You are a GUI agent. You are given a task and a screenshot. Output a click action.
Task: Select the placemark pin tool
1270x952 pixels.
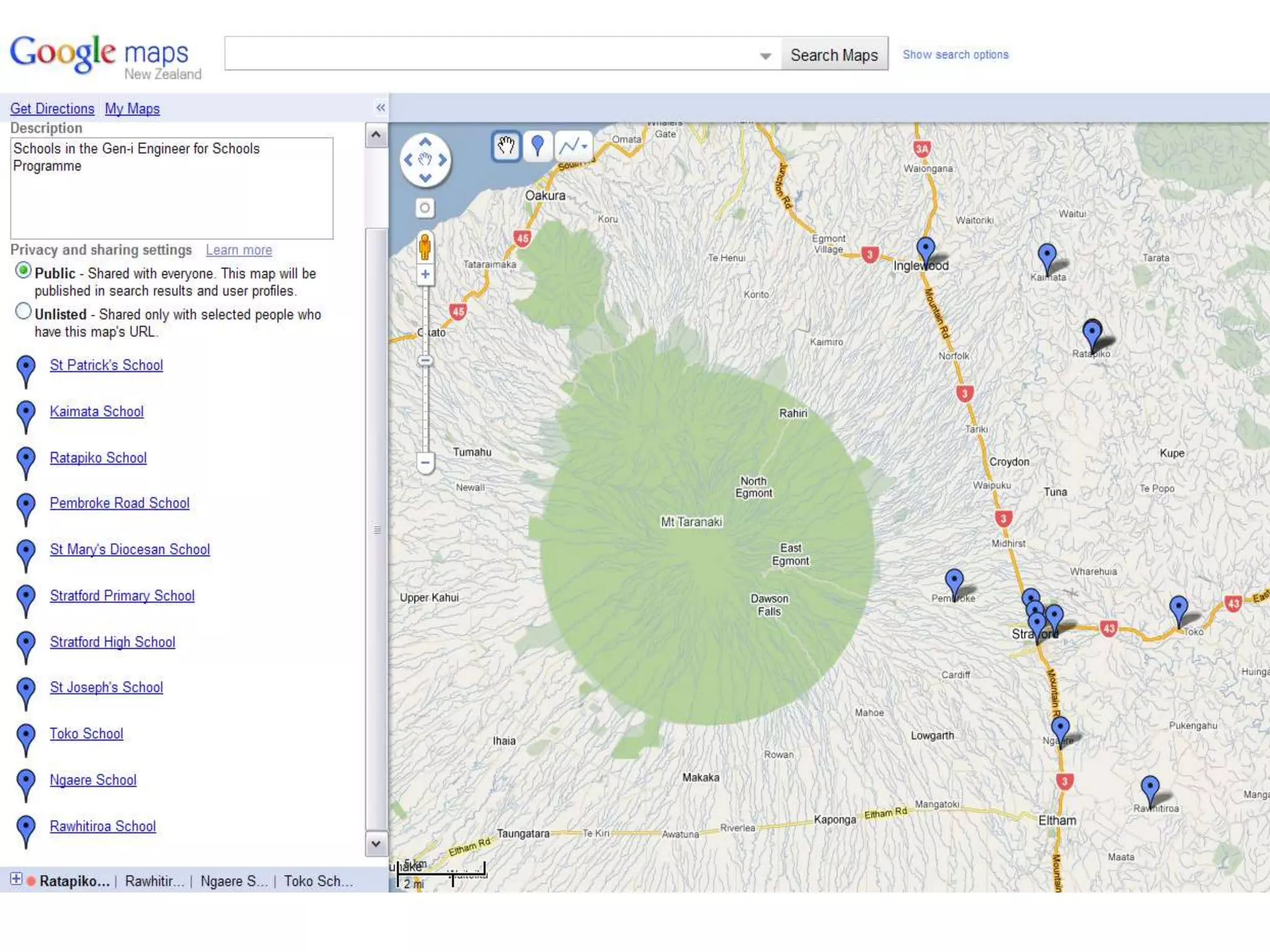(x=538, y=146)
